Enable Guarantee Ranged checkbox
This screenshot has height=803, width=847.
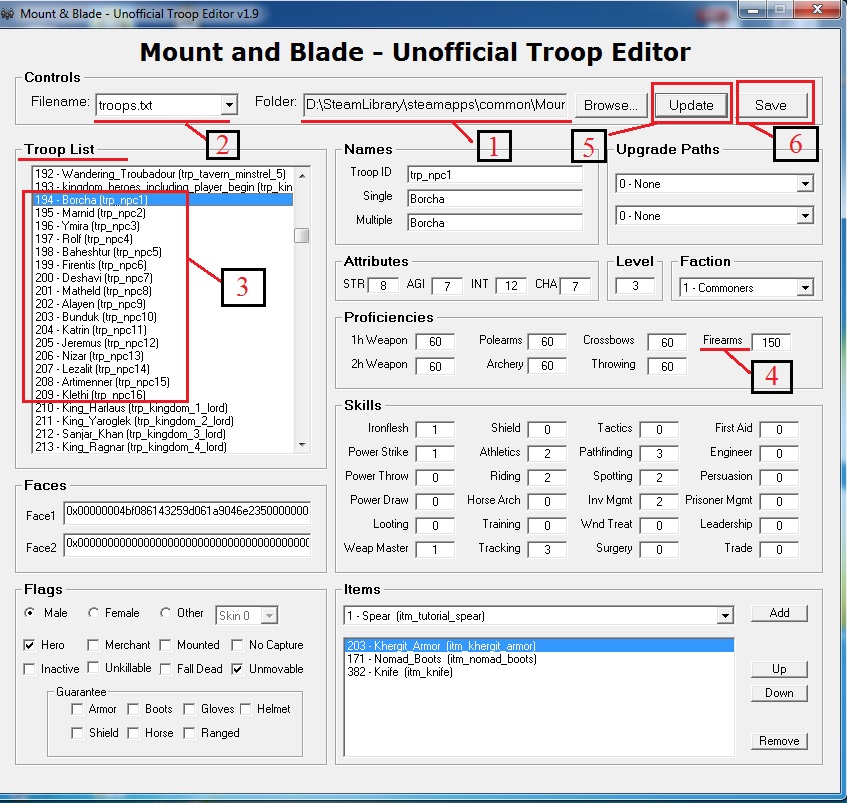coord(189,733)
